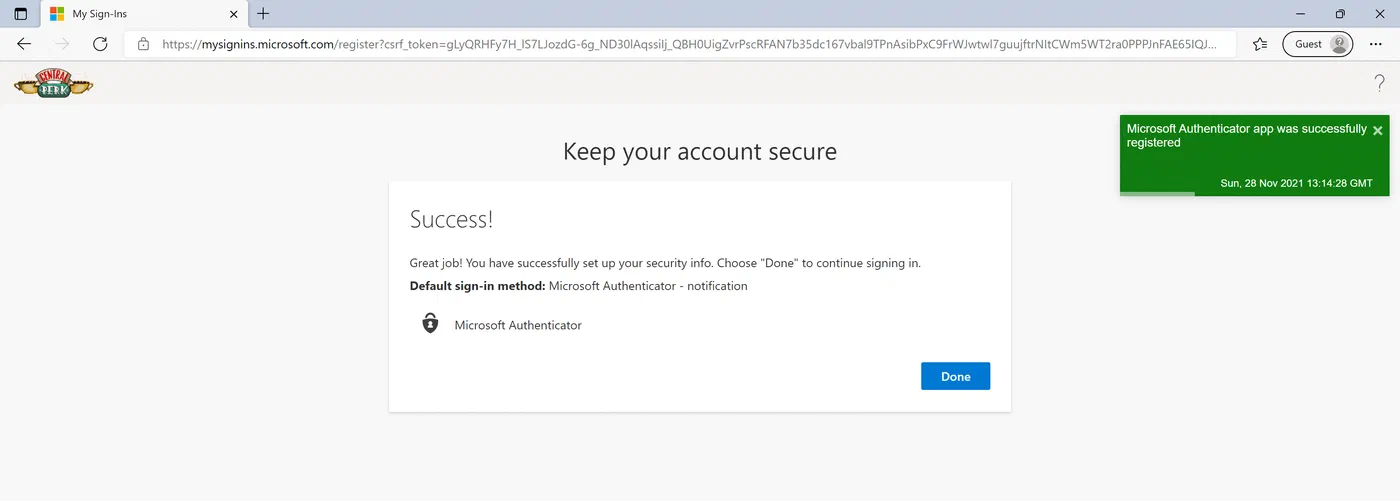1400x501 pixels.
Task: Click the "Keep your account secure" heading
Action: [x=700, y=152]
